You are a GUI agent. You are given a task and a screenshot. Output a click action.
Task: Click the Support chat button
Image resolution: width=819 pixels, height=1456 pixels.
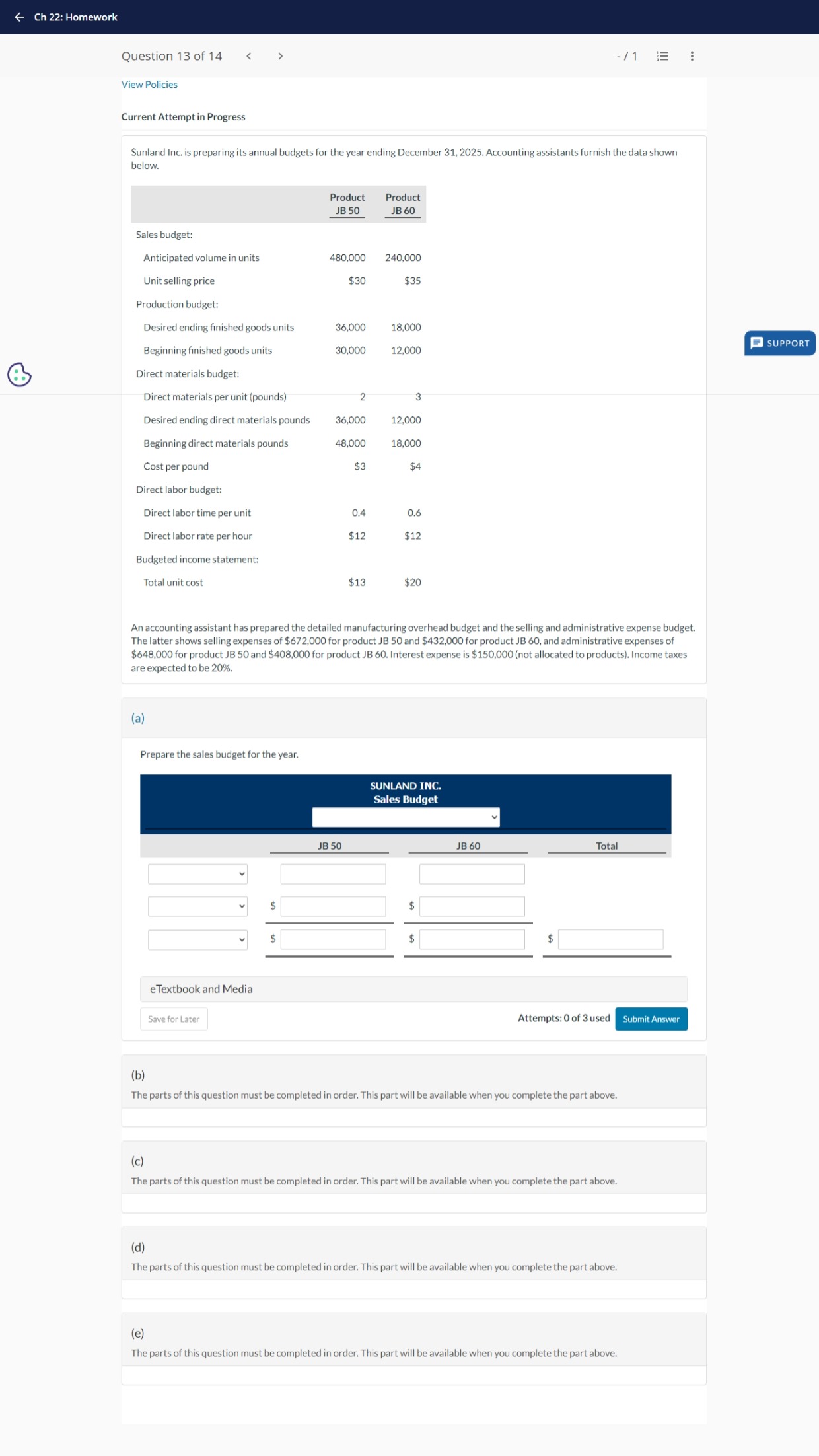tap(780, 343)
